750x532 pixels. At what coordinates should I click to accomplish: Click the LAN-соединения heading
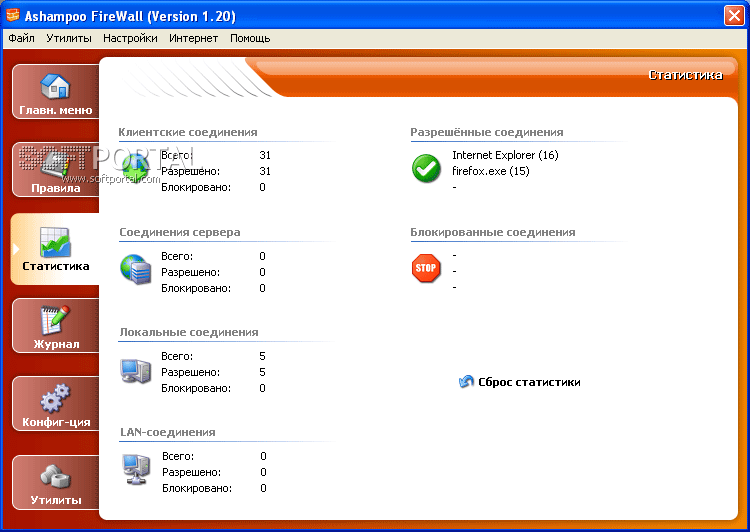point(168,432)
